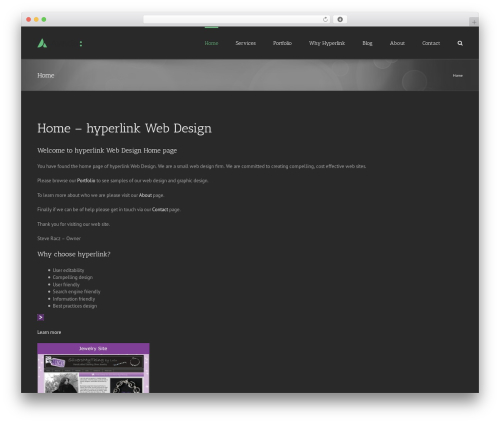Click the red close window dot

coord(29,19)
